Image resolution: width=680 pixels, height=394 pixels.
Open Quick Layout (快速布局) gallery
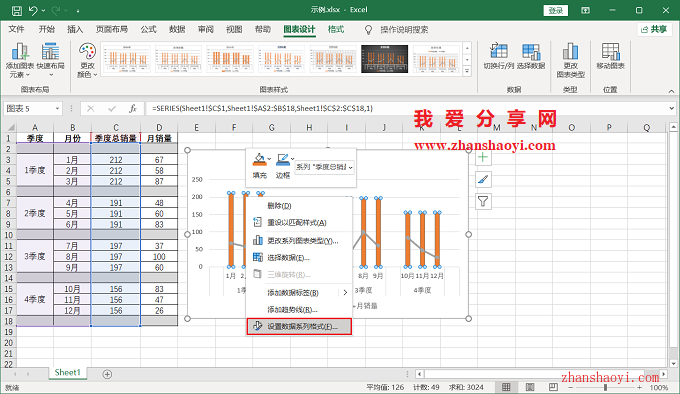(x=50, y=60)
